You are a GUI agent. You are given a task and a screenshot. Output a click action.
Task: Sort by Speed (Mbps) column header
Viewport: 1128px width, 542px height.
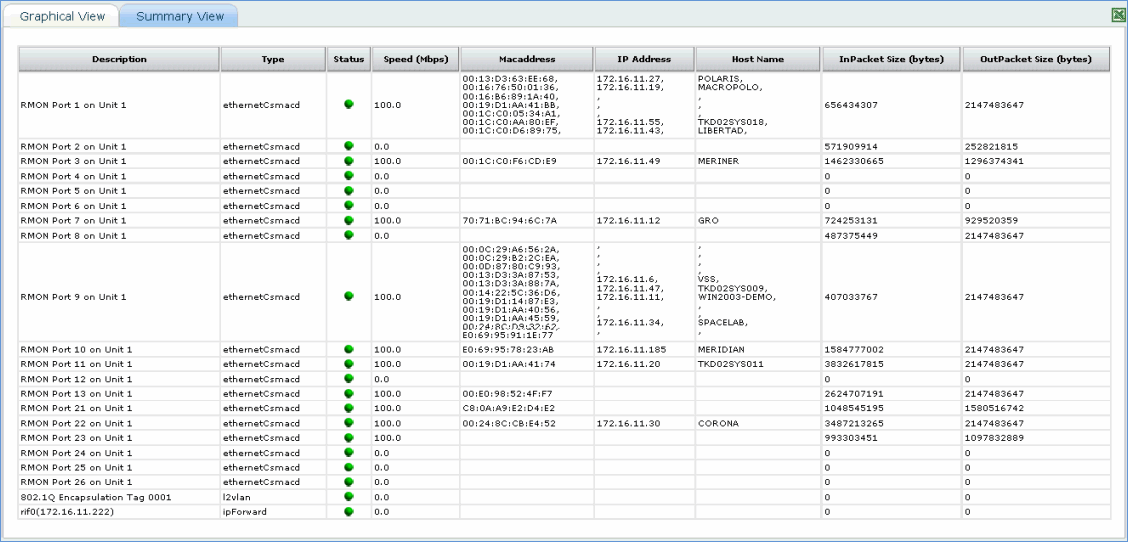click(414, 59)
